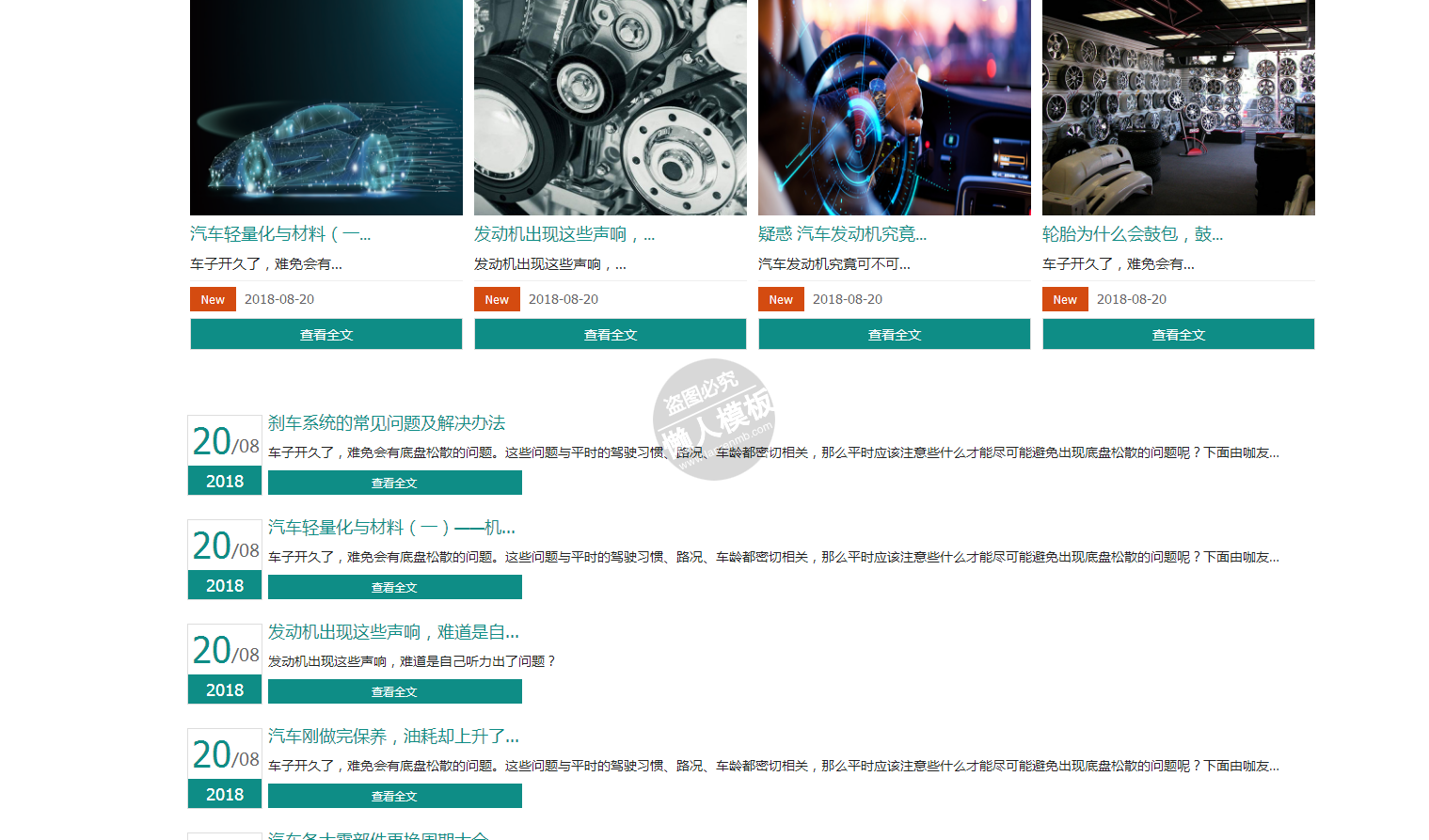Open the holographic steering wheel thumbnail
The width and height of the screenshot is (1429, 840).
pyautogui.click(x=895, y=107)
